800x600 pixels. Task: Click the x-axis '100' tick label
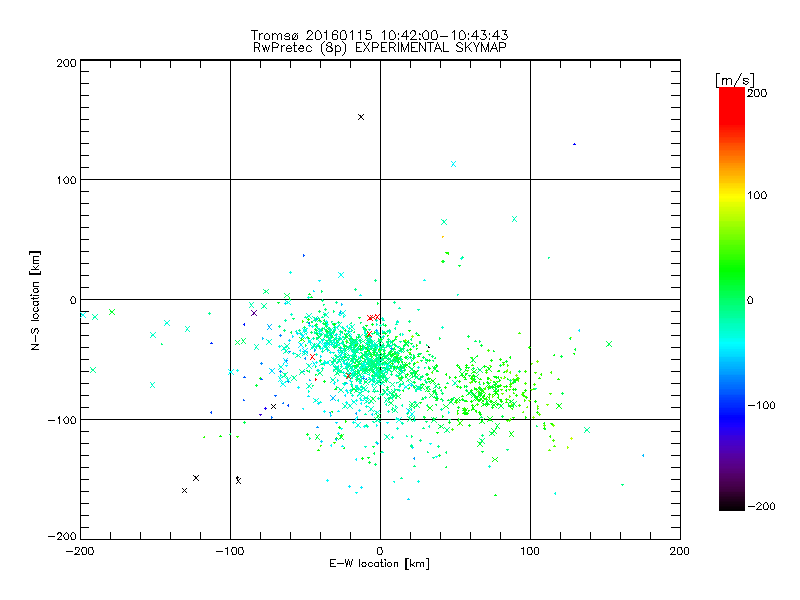click(x=530, y=551)
